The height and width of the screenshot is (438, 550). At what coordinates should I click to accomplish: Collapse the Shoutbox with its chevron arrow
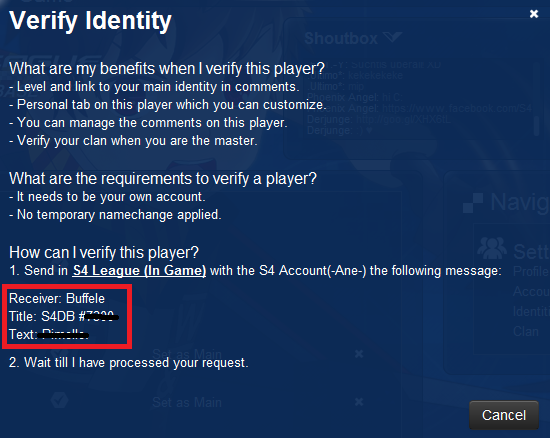(x=392, y=37)
